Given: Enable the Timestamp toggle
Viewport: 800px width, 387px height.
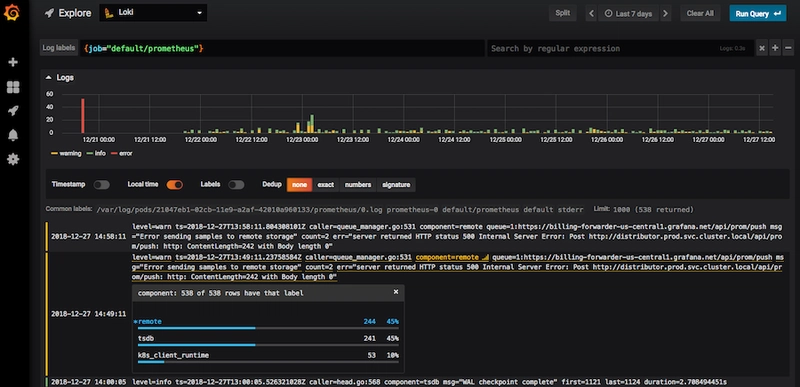Looking at the screenshot, I should point(102,185).
